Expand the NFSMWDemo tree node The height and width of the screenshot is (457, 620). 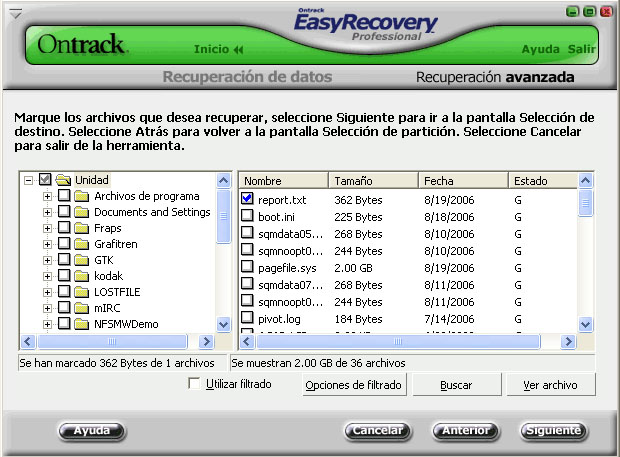pyautogui.click(x=47, y=325)
